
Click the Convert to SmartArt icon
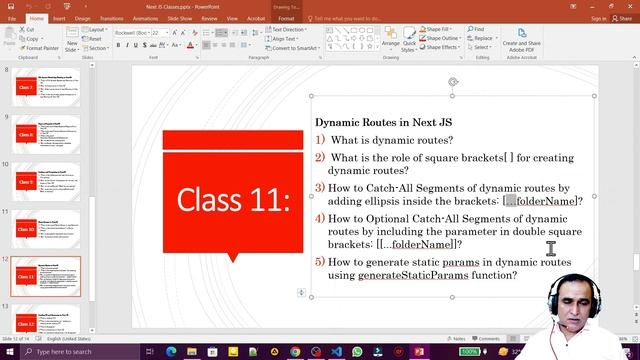(292, 48)
